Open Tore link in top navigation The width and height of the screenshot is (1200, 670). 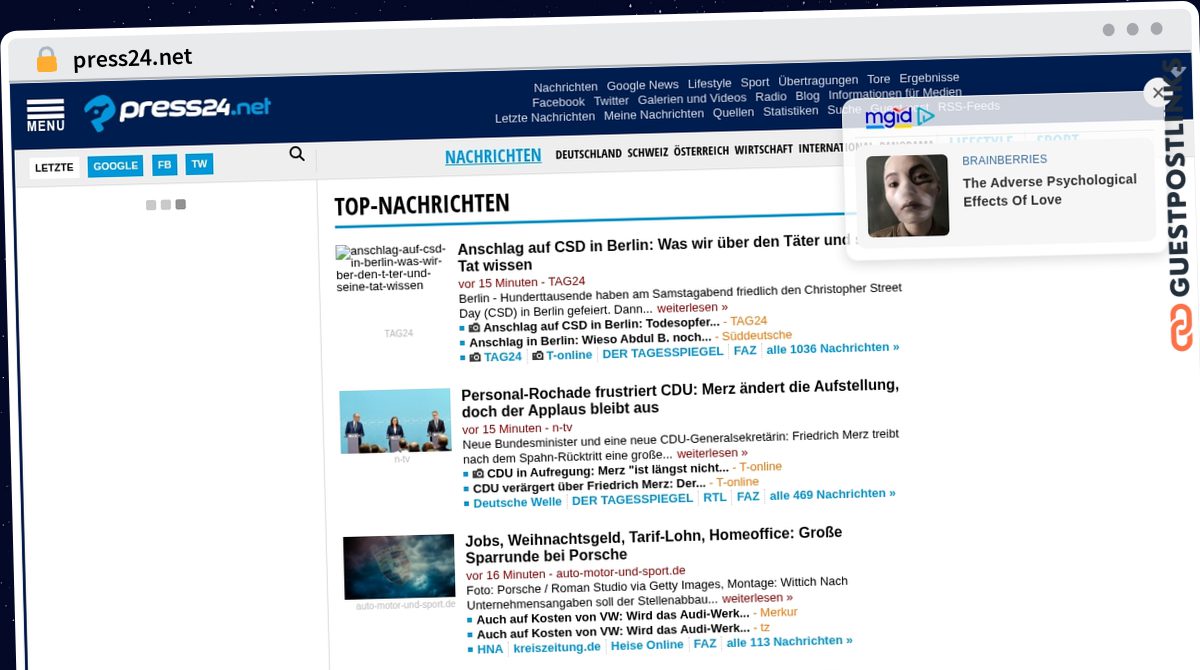click(x=879, y=79)
